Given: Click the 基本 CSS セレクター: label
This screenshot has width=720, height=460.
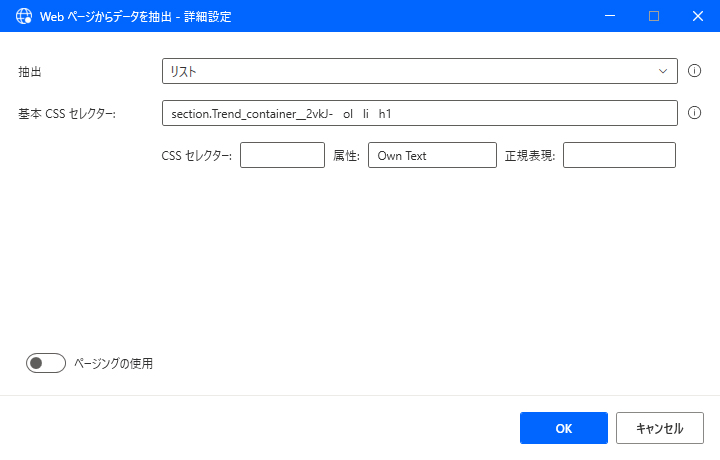Looking at the screenshot, I should click(x=67, y=113).
